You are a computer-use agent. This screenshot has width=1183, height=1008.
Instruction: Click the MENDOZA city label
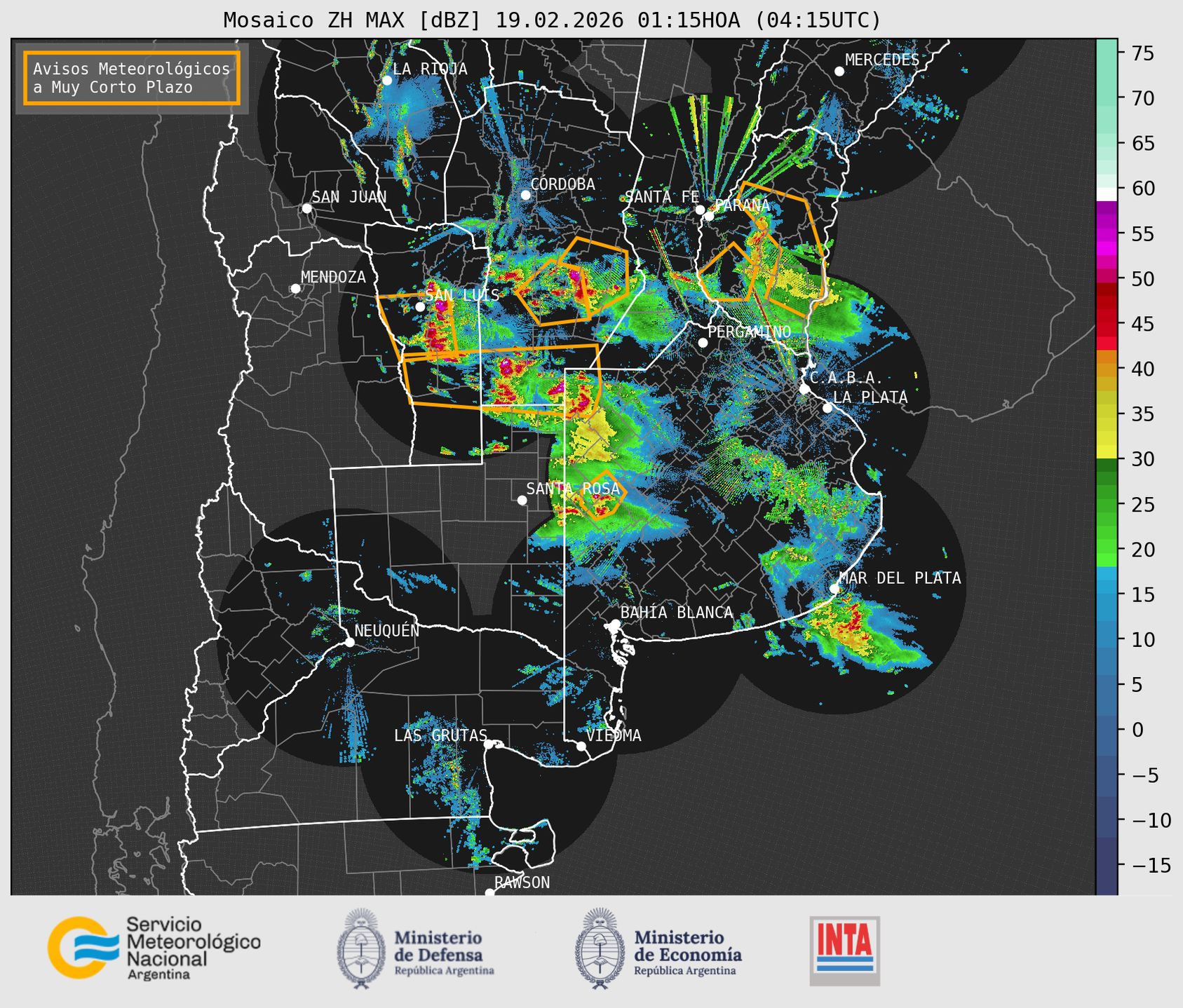[x=333, y=277]
